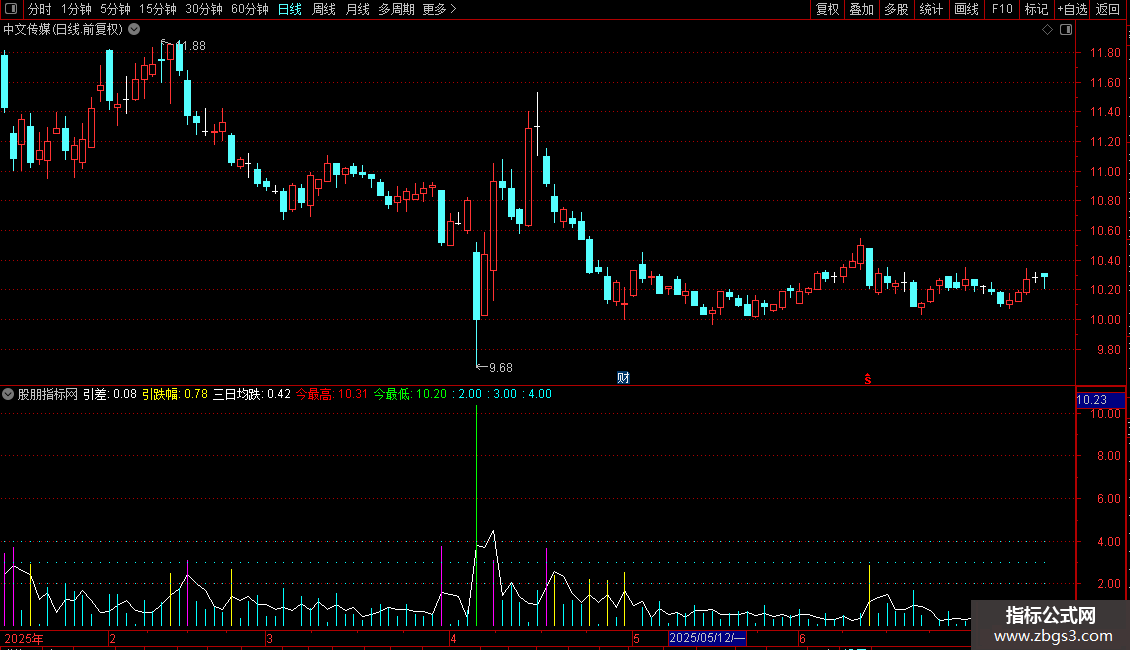
Task: Select the 日线 daily chart
Action: tap(290, 9)
